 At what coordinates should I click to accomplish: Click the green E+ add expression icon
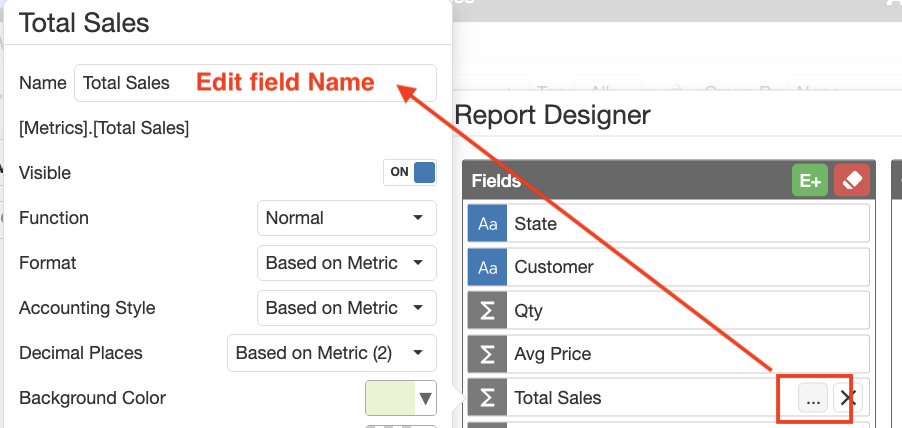(809, 181)
